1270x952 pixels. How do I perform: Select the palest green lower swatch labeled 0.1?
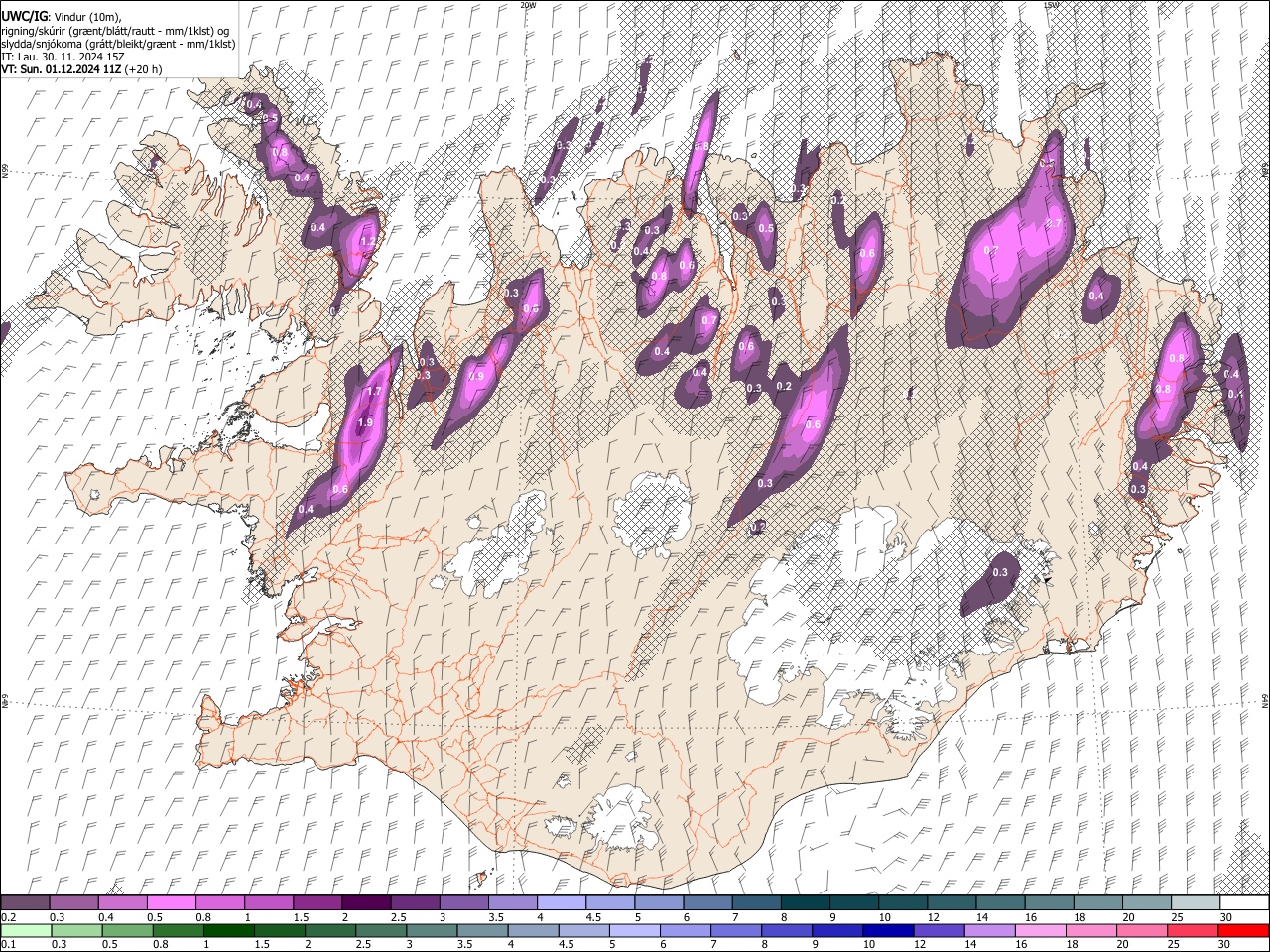click(x=26, y=930)
